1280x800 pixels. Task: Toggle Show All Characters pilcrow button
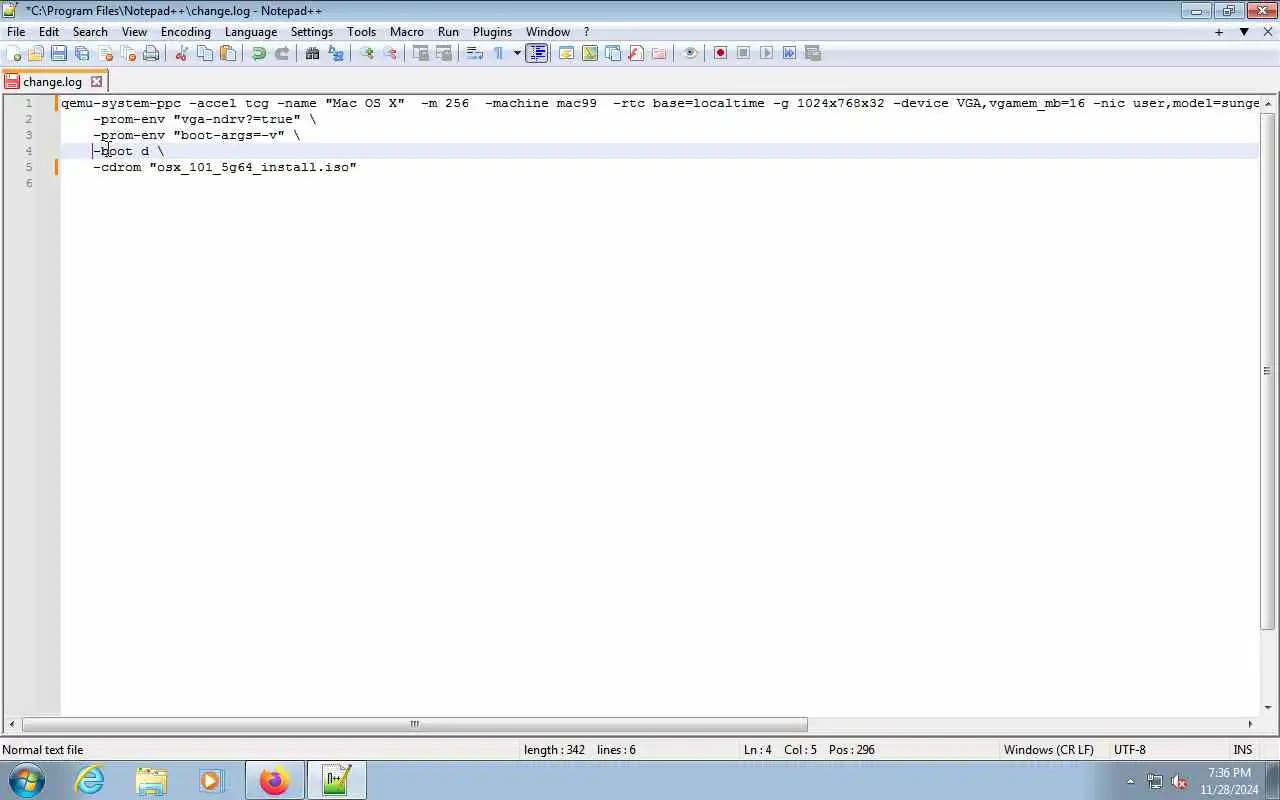tap(498, 53)
